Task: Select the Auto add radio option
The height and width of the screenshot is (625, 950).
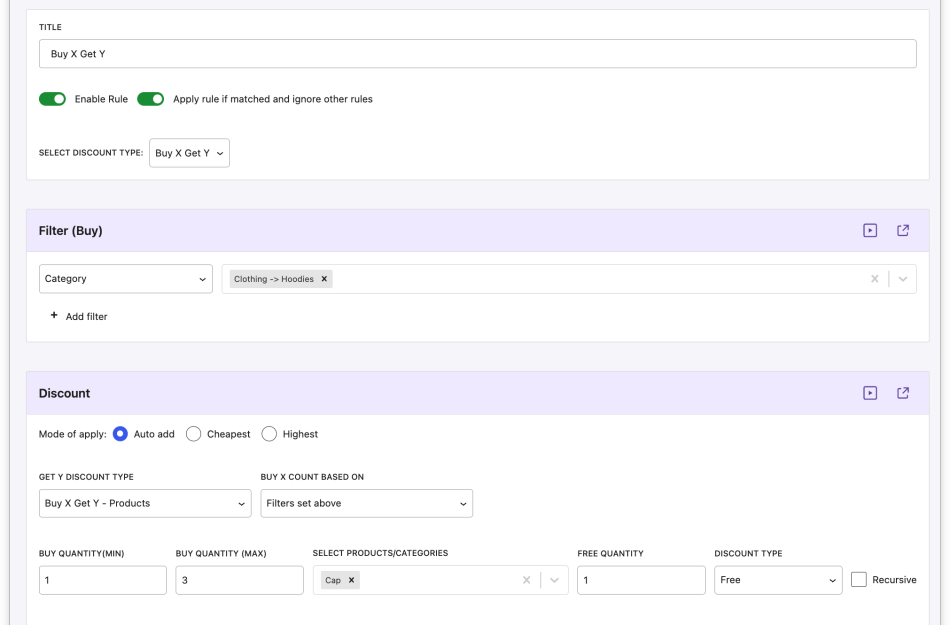Action: pos(120,433)
